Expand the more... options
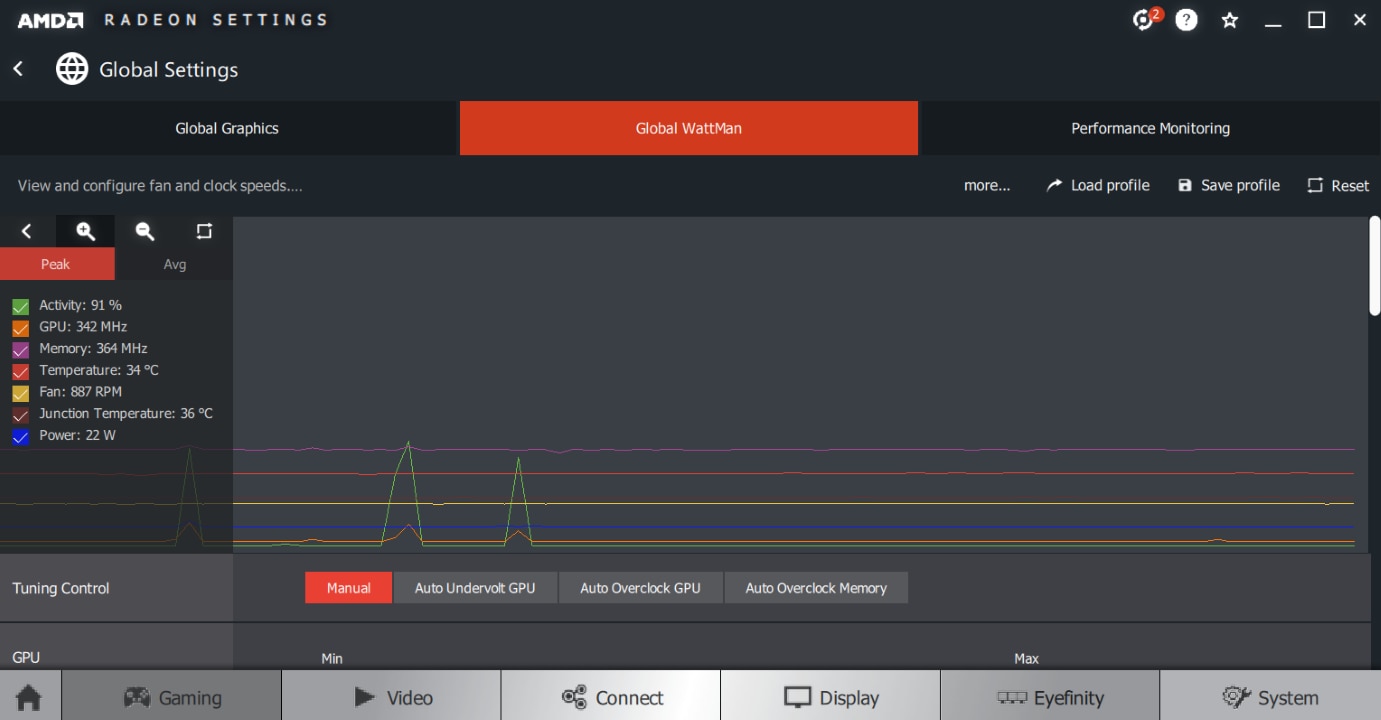This screenshot has width=1381, height=720. coord(987,185)
